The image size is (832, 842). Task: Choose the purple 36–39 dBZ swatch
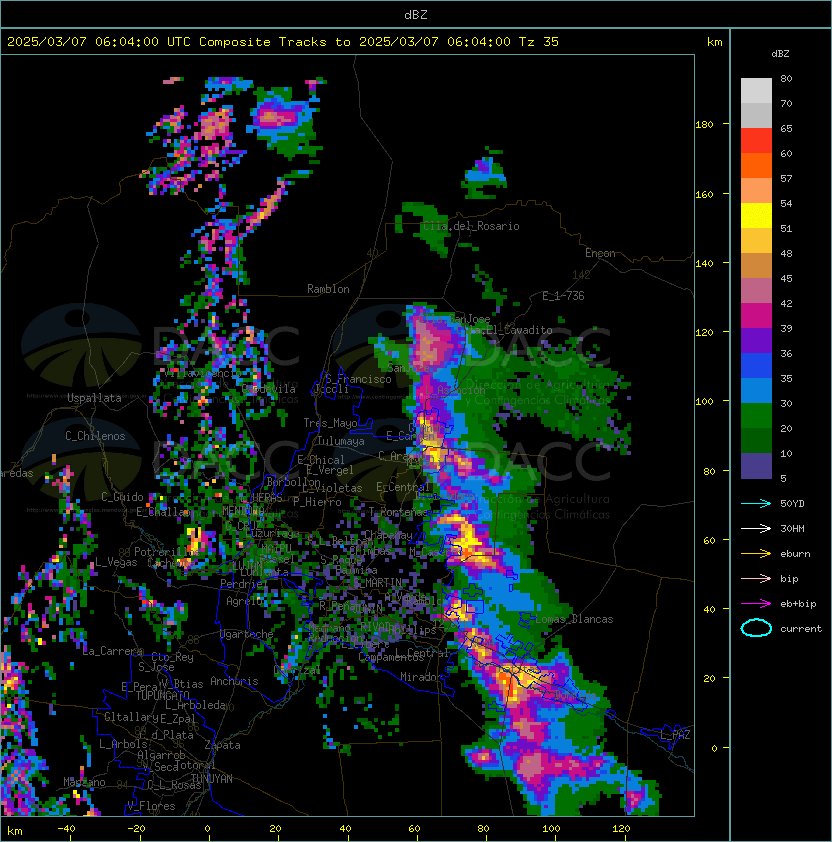pyautogui.click(x=756, y=340)
